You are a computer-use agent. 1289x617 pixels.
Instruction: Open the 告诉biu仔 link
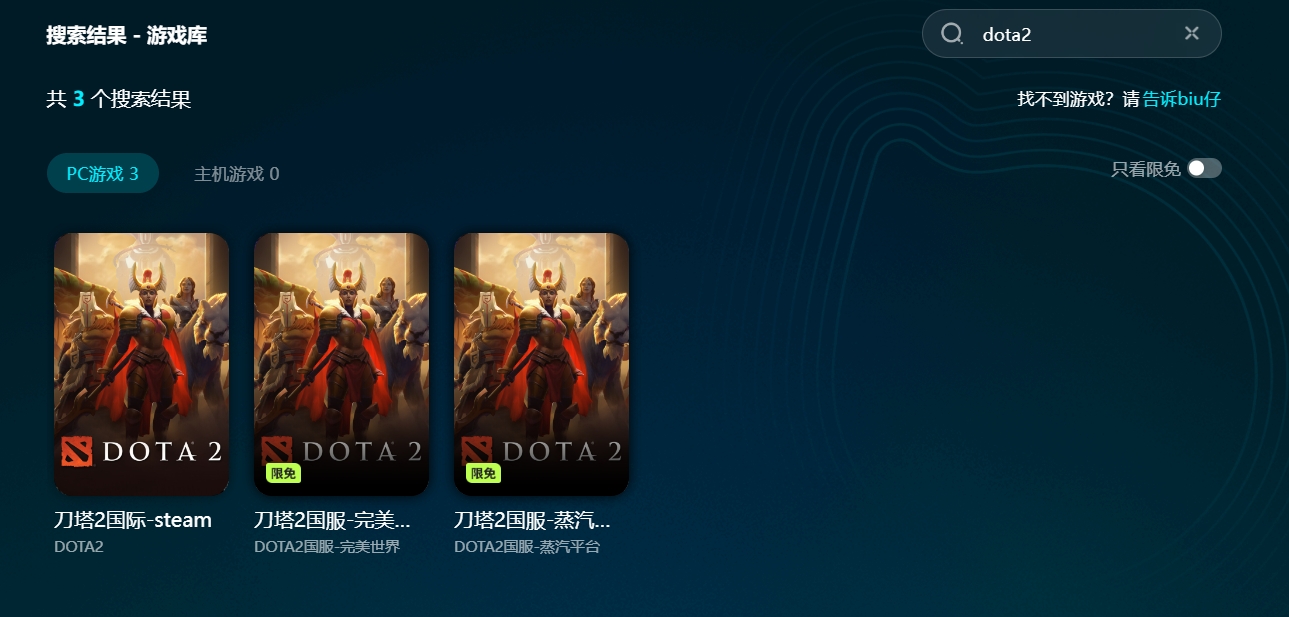1182,99
